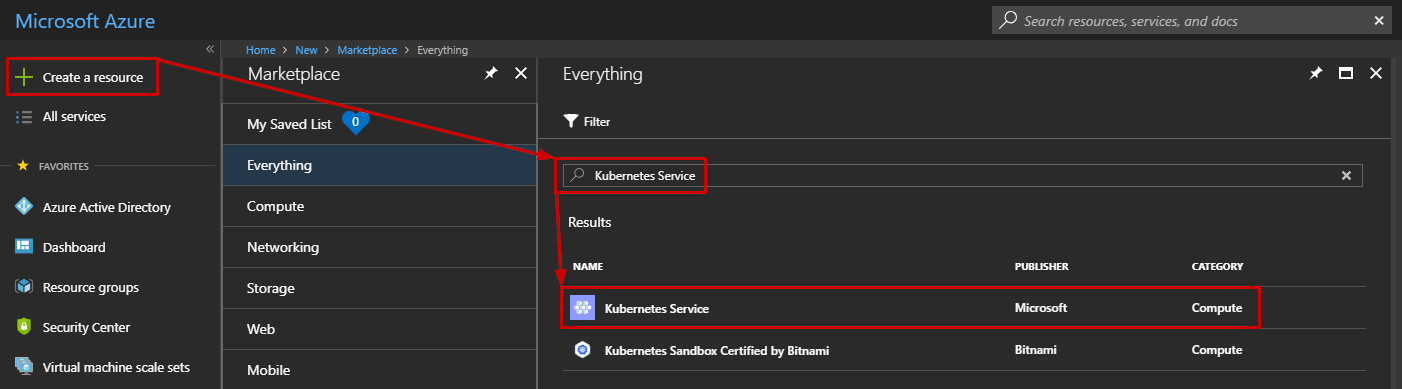Select the Compute category
The image size is (1402, 389).
[x=379, y=206]
